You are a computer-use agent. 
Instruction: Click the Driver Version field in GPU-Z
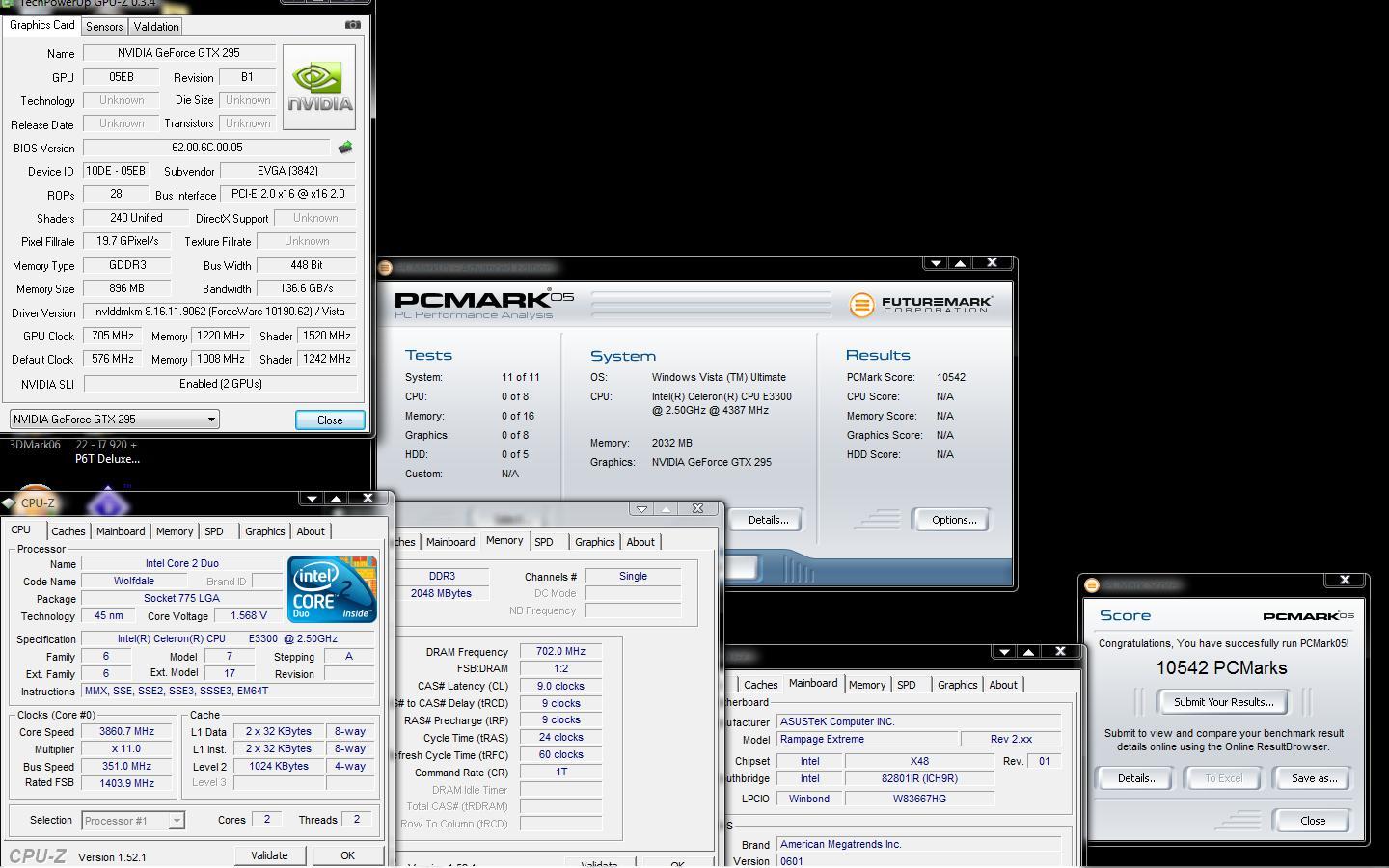pyautogui.click(x=220, y=312)
